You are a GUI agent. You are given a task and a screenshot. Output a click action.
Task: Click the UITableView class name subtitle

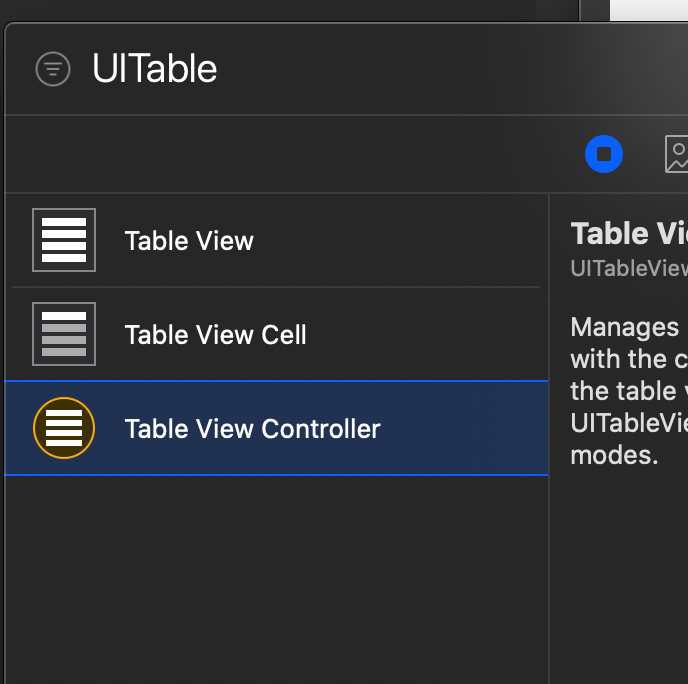point(628,268)
